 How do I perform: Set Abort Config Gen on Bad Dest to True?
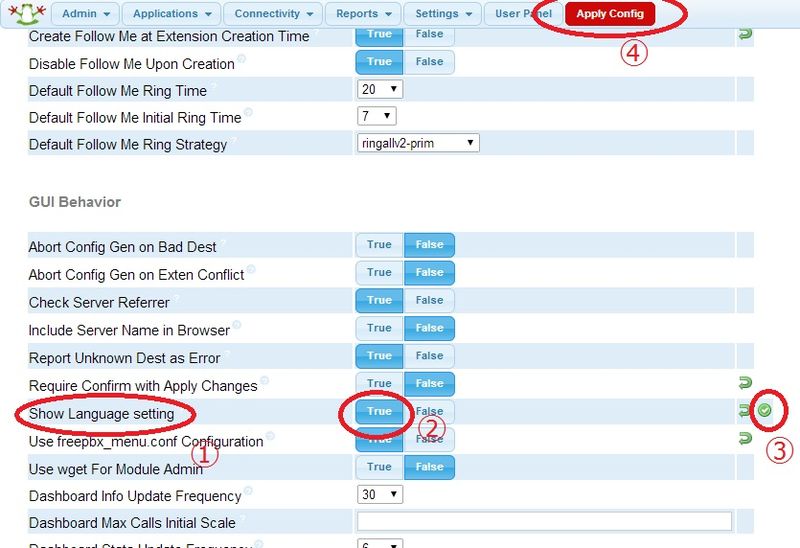(x=379, y=244)
